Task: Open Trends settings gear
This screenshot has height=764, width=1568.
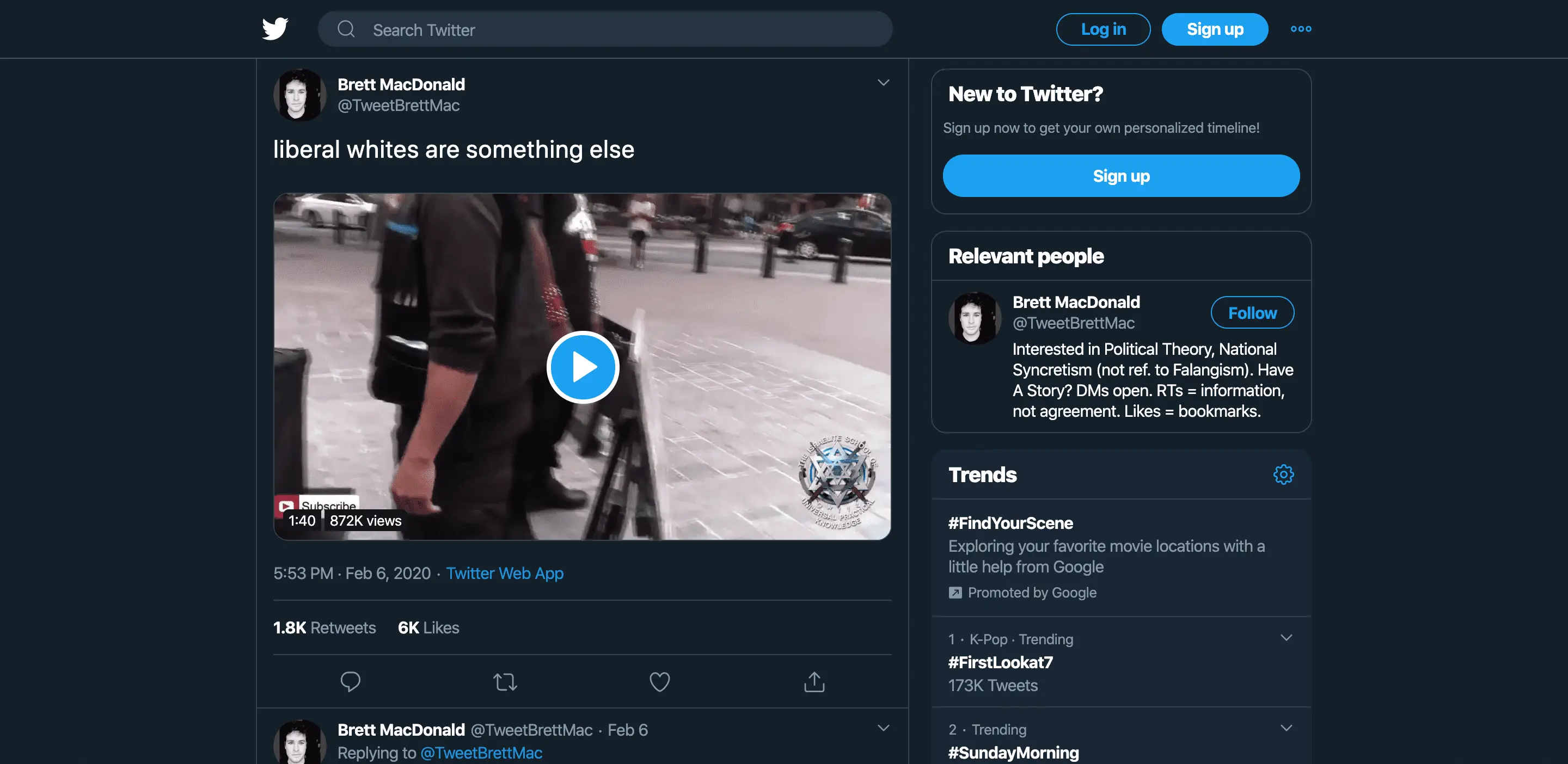Action: (x=1283, y=475)
